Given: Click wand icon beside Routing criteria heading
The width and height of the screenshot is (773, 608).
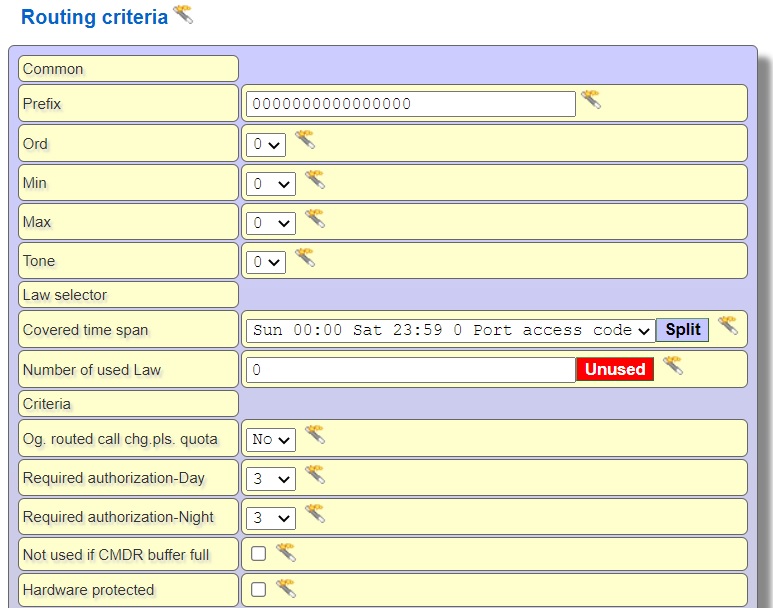Looking at the screenshot, I should 183,14.
